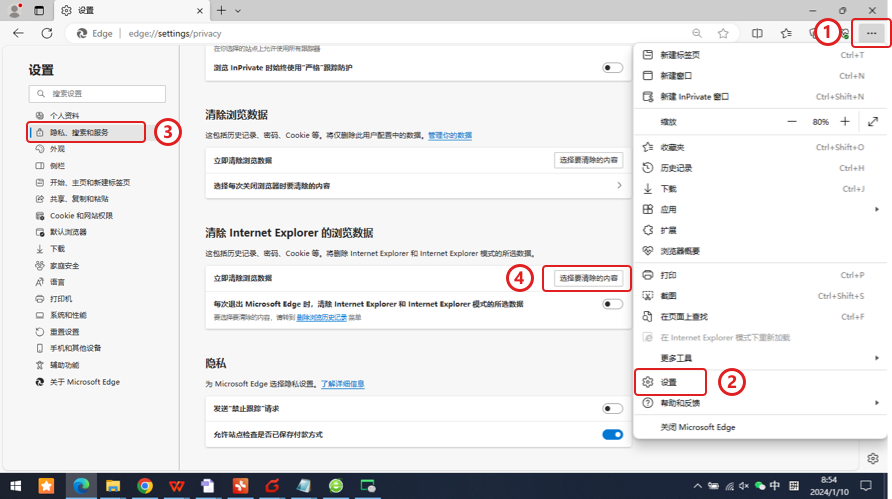Screen dimensions: 892x499
Task: Open 收藏夹 from the Edge menu
Action: tap(761, 147)
